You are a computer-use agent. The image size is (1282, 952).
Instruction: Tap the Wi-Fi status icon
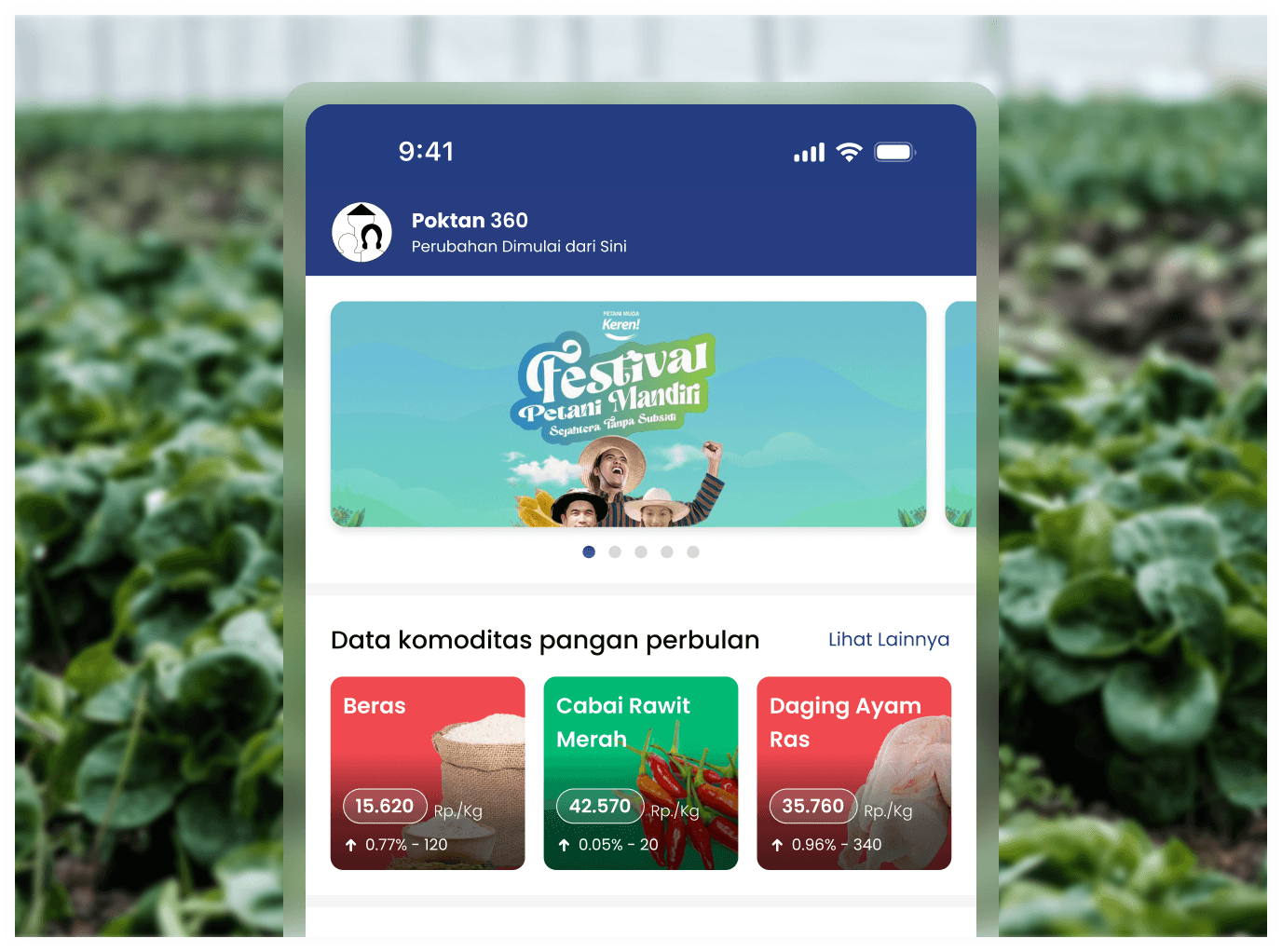[849, 152]
